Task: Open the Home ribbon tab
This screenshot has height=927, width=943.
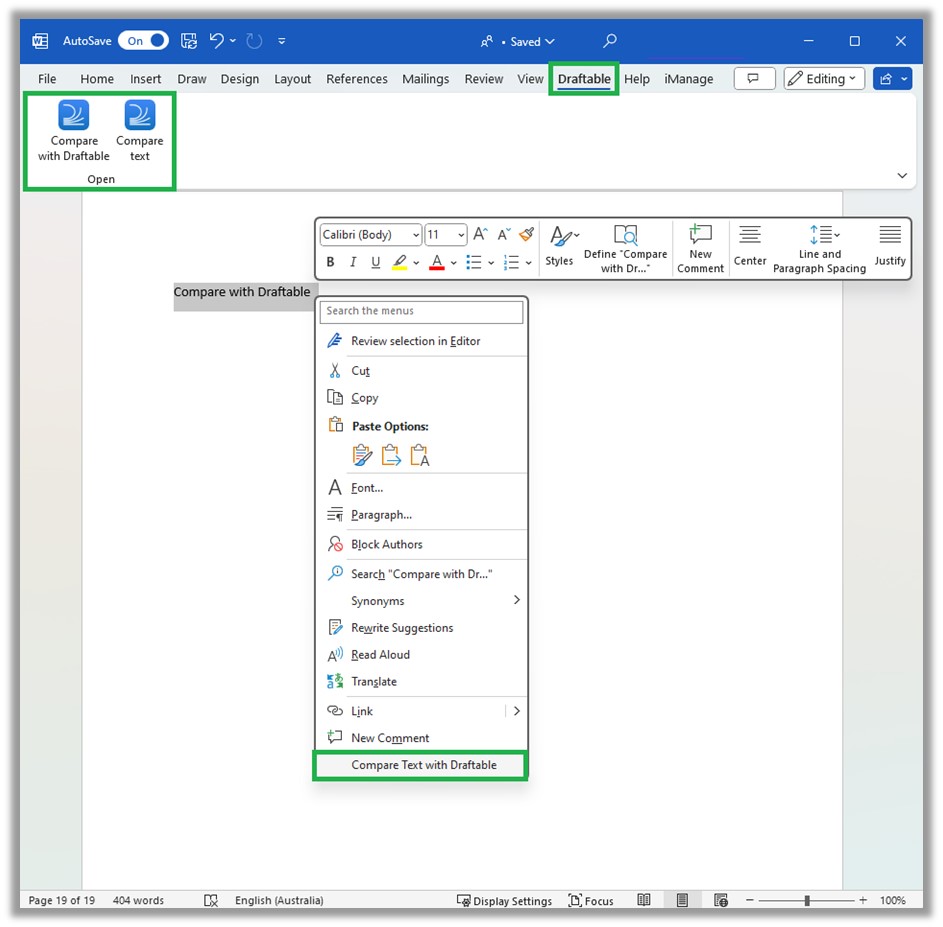Action: 97,79
